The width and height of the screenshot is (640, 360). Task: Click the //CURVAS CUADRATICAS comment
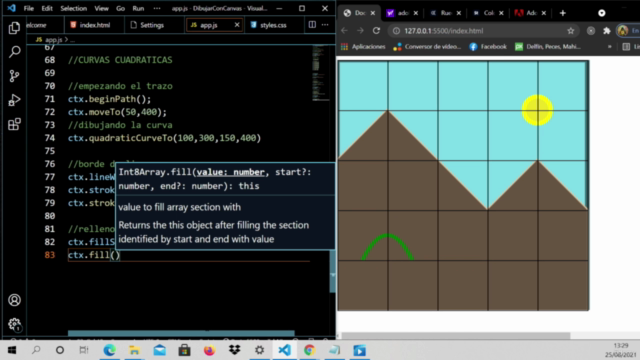click(120, 60)
